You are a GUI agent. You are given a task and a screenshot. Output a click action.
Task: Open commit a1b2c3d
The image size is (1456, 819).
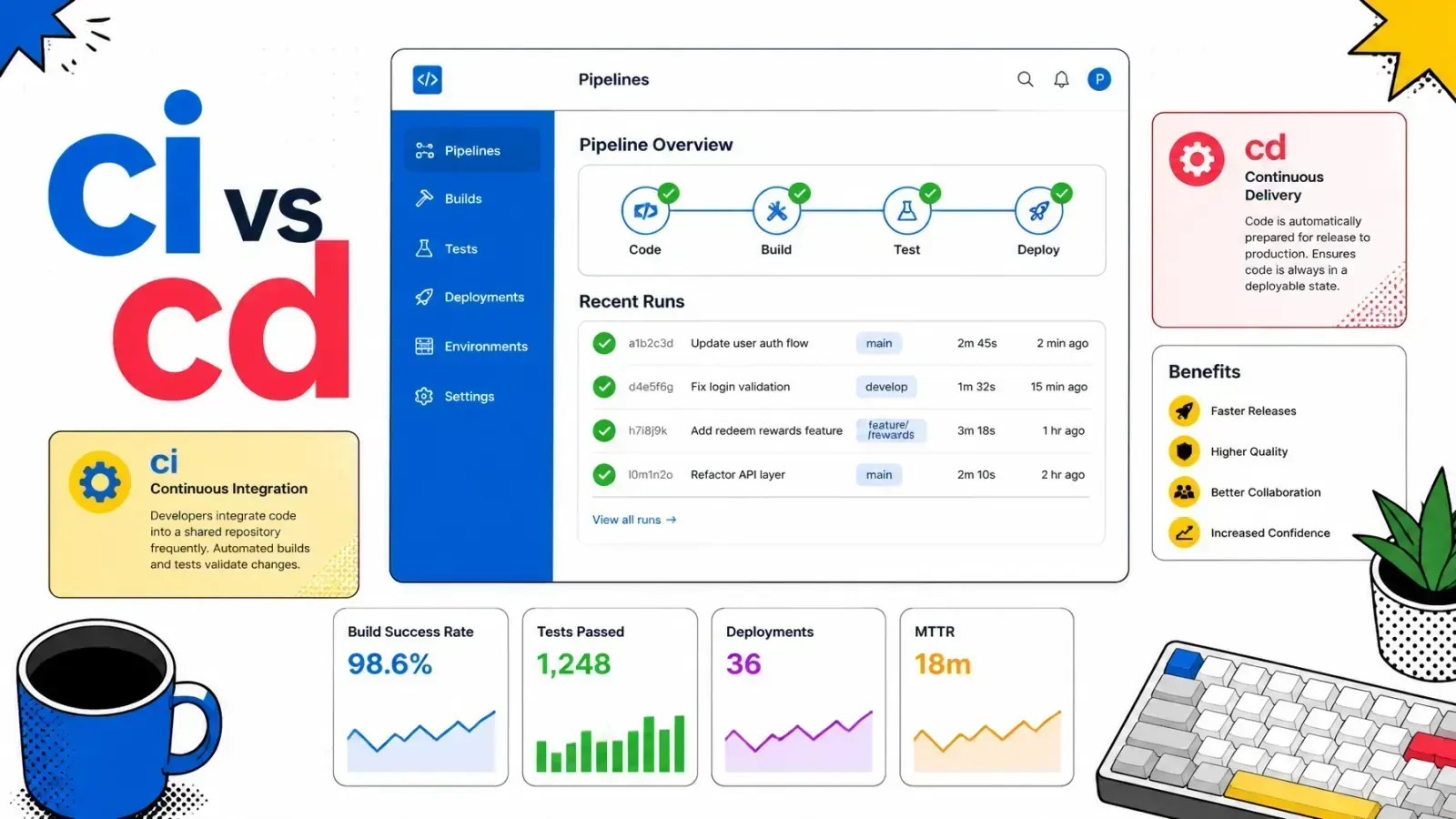[651, 343]
